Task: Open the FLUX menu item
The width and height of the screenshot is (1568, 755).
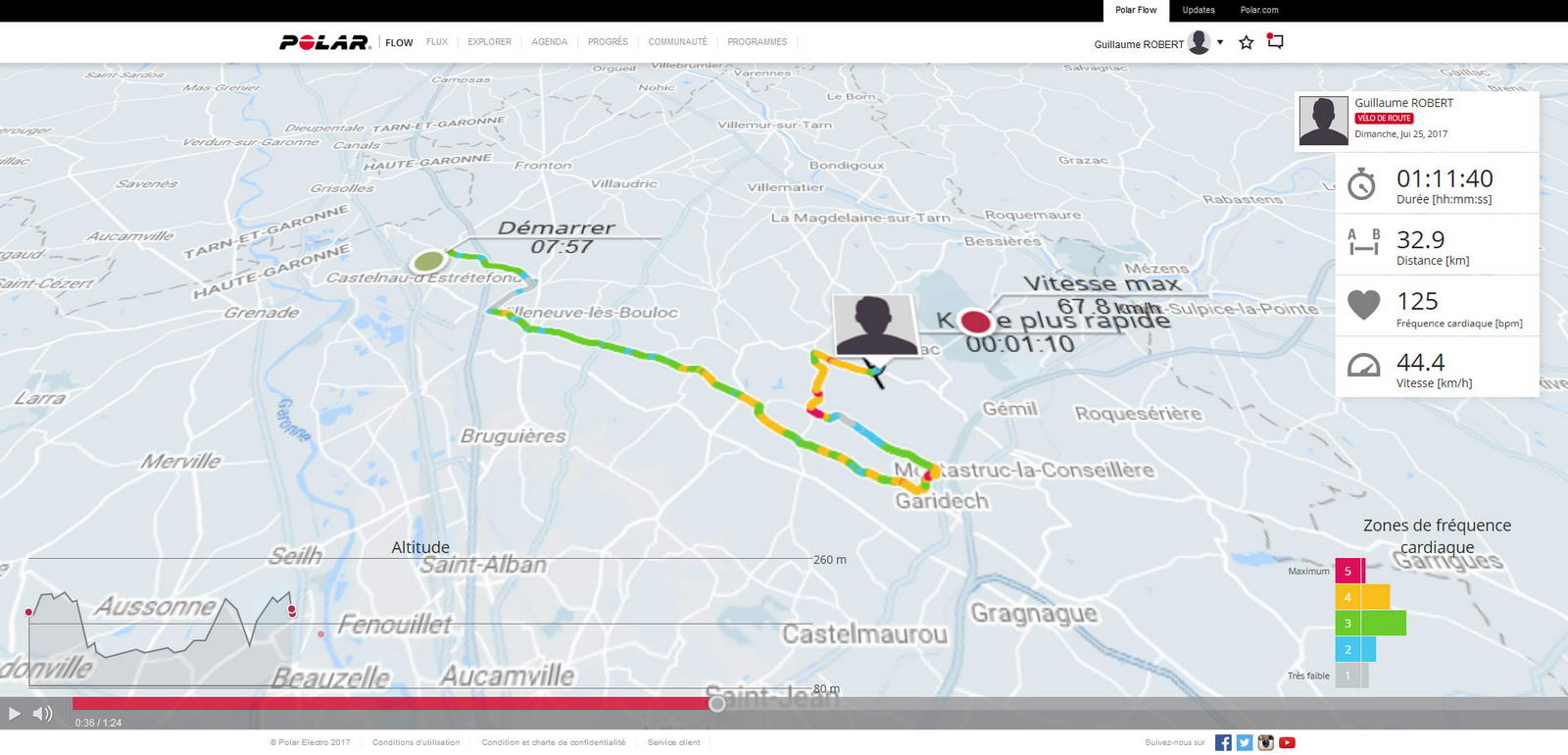Action: pos(437,42)
